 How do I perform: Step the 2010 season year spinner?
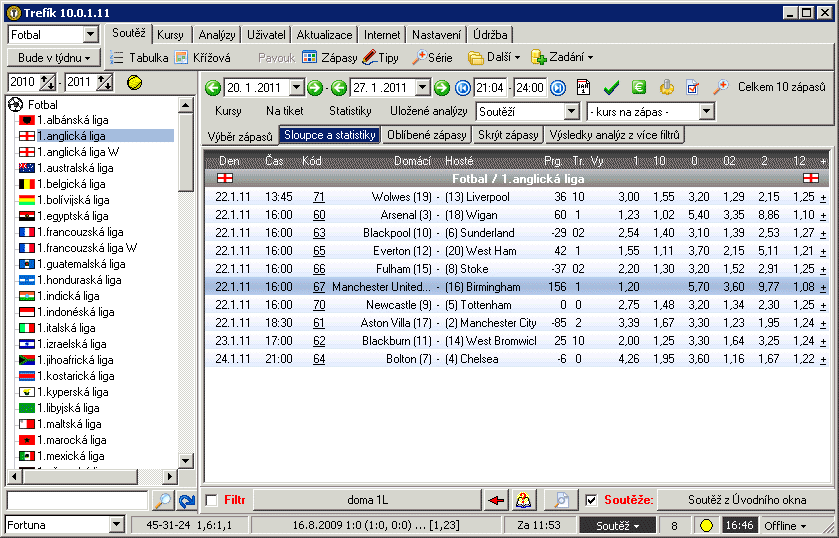coord(48,82)
